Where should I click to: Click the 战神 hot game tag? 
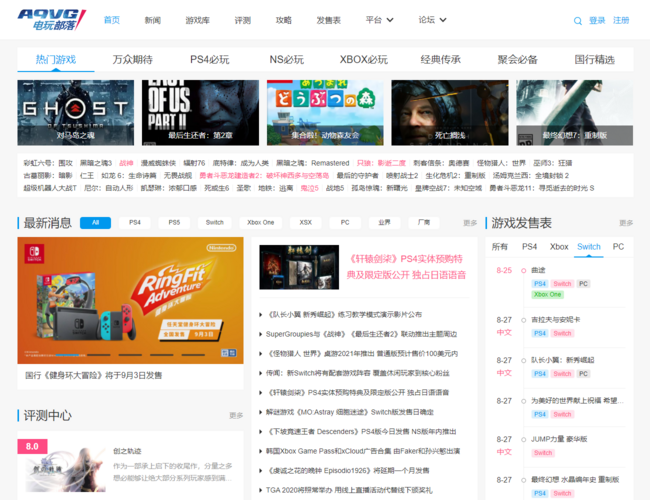click(126, 163)
